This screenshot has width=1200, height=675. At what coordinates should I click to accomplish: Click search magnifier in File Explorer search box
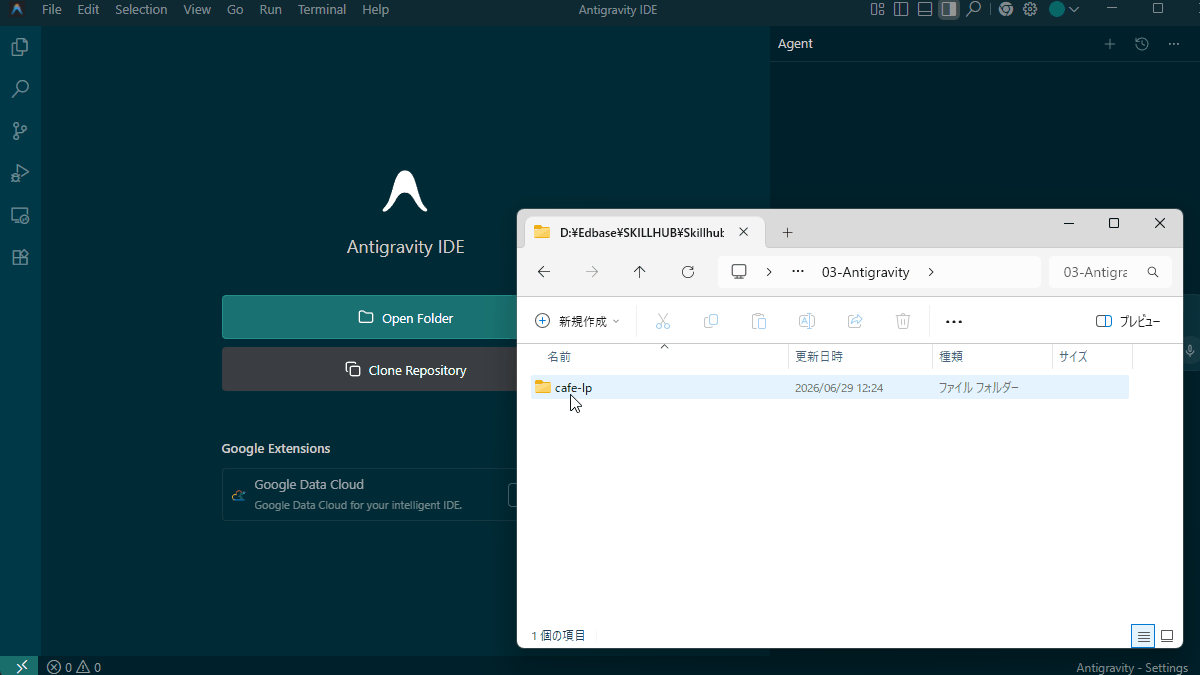click(1153, 272)
